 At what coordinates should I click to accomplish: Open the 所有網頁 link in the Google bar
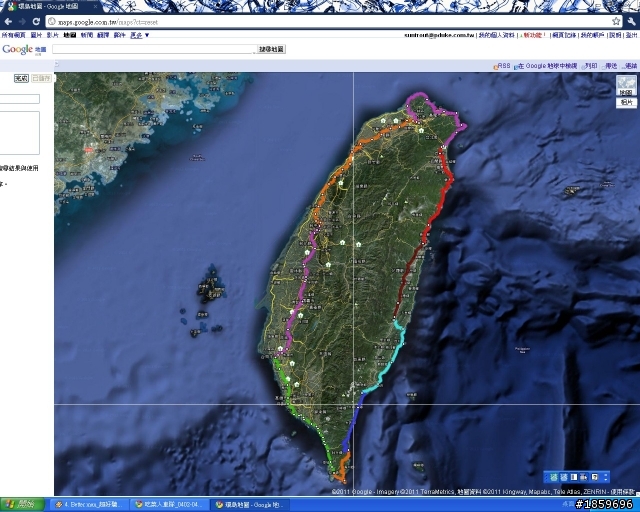click(13, 35)
